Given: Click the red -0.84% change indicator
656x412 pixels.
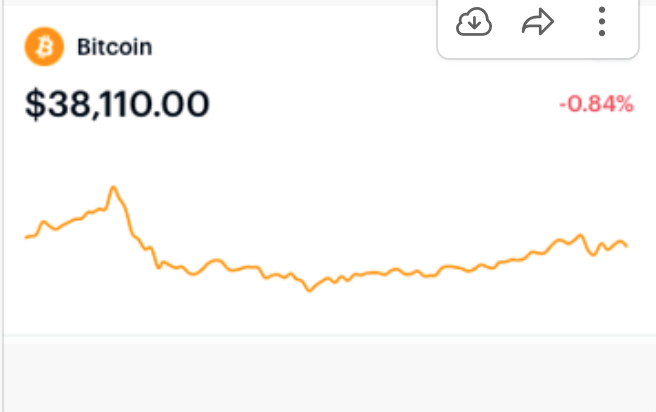Looking at the screenshot, I should click(597, 104).
